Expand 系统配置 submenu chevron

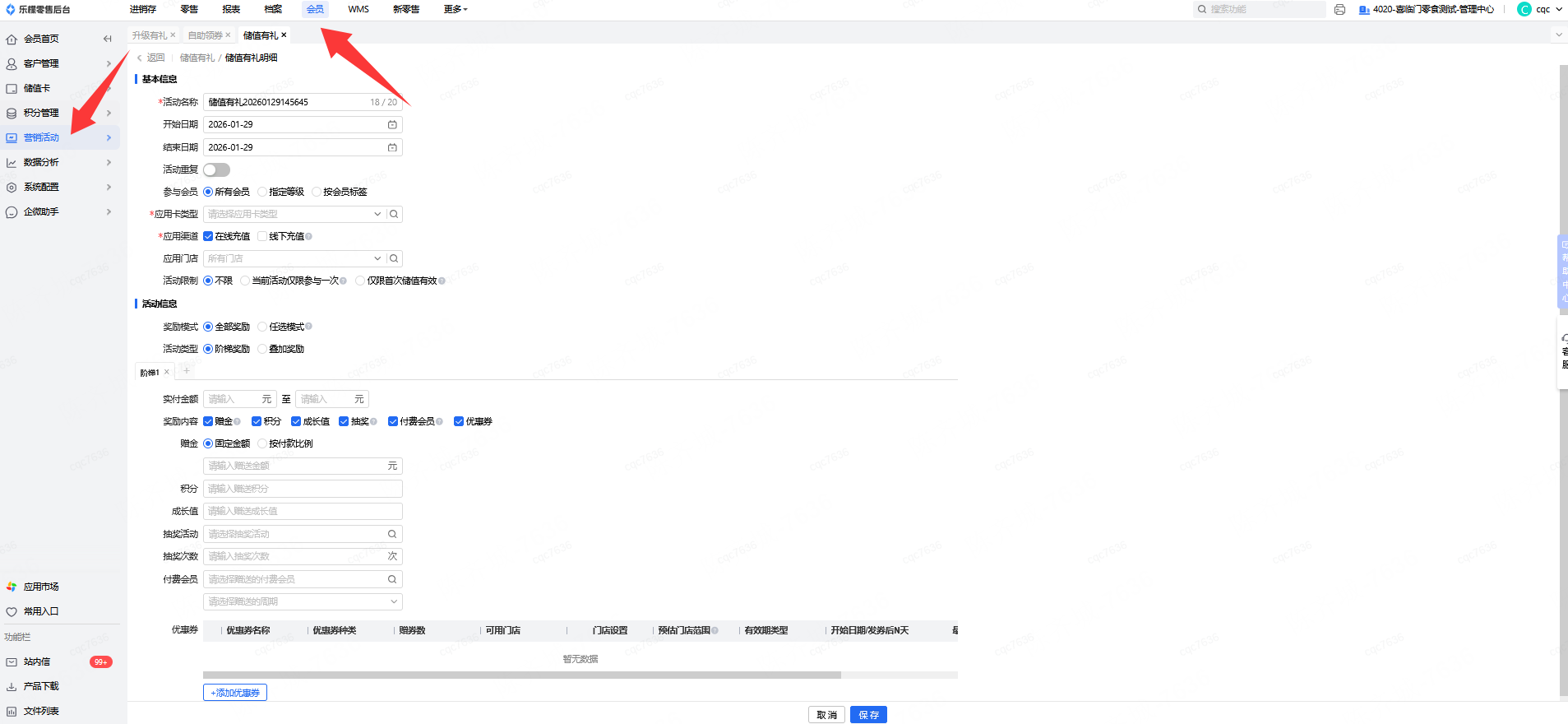pyautogui.click(x=109, y=187)
